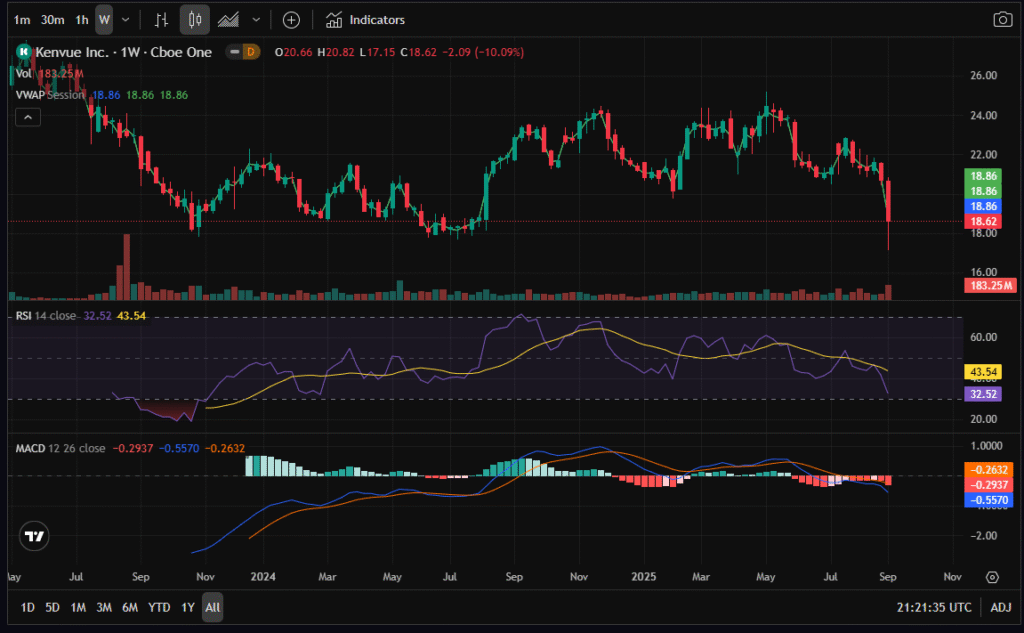
Task: Click the plus circle compare symbol icon
Action: pos(291,19)
